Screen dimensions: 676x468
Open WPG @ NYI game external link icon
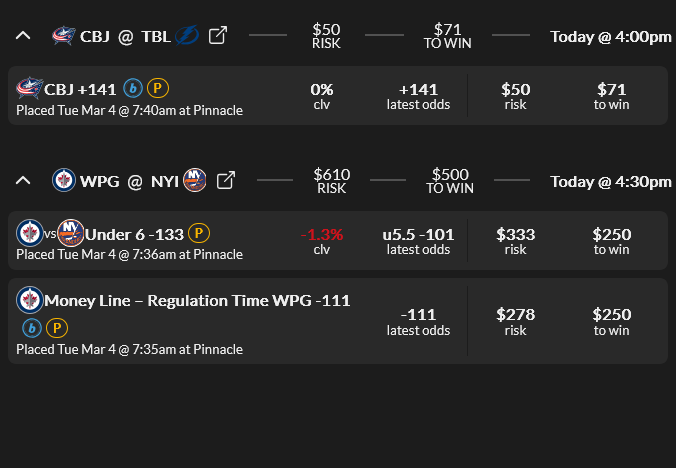(x=226, y=181)
